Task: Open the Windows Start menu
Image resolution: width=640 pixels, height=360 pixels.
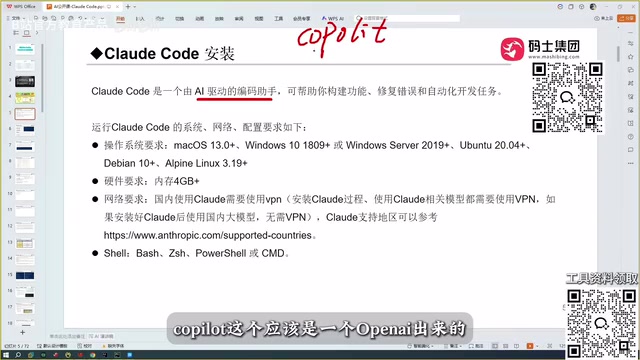Action: pos(6,355)
